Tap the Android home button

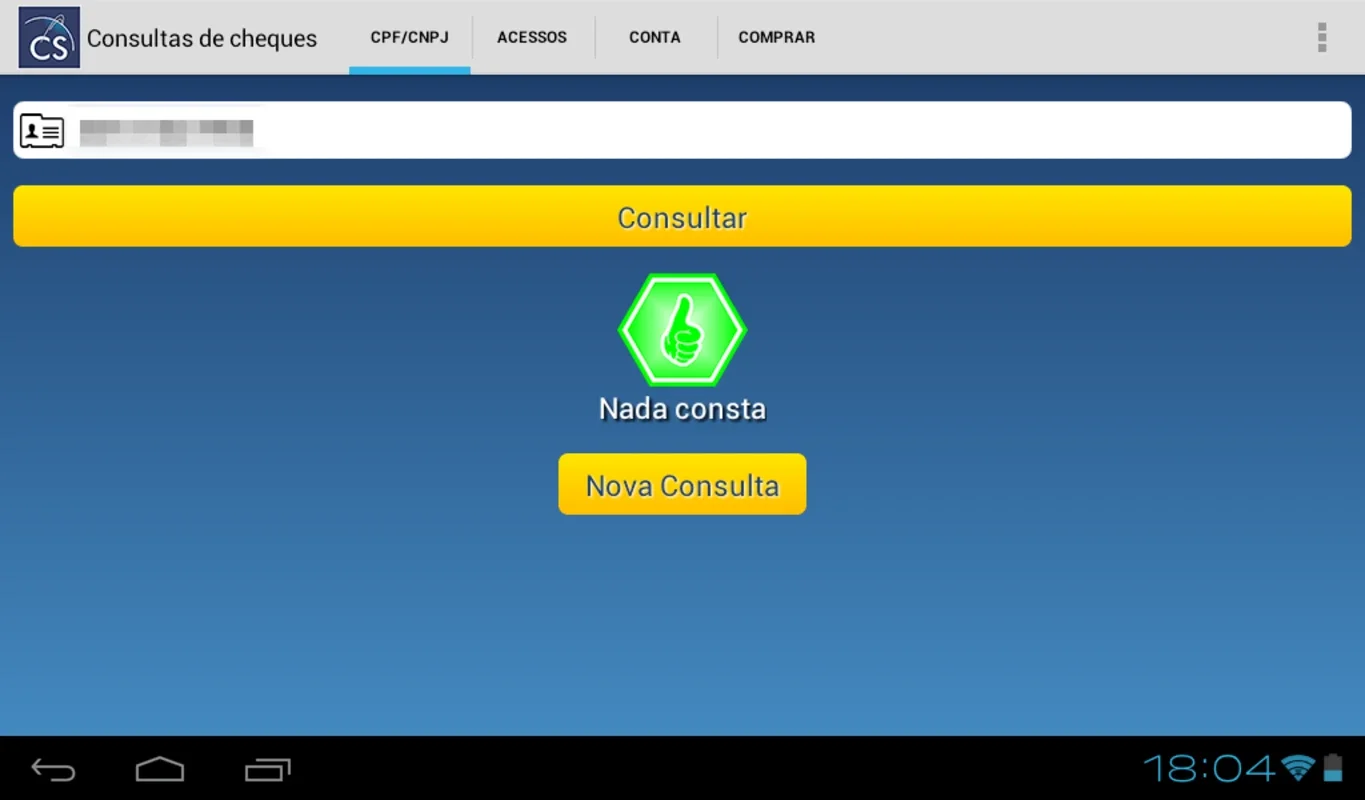click(160, 769)
